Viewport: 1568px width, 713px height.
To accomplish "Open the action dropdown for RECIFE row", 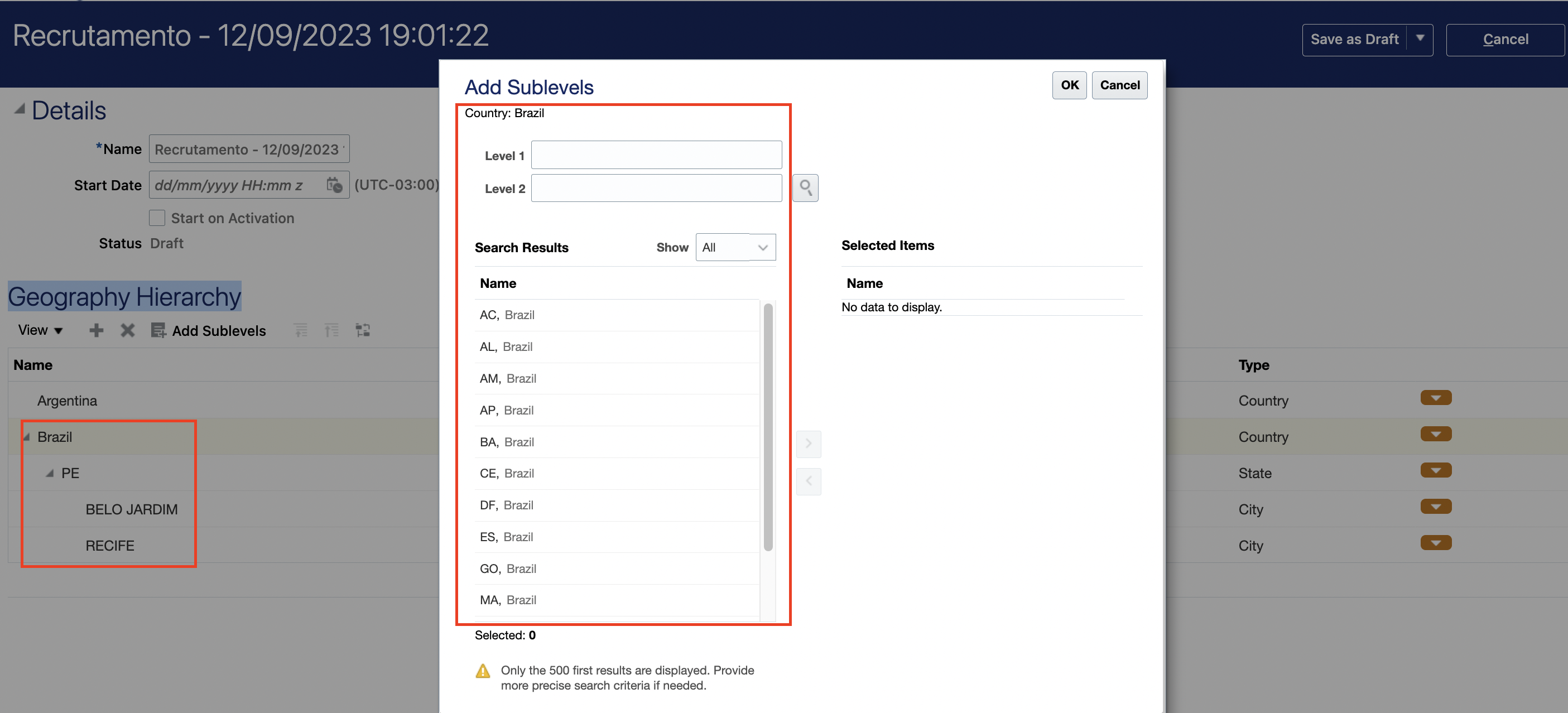I will 1435,543.
